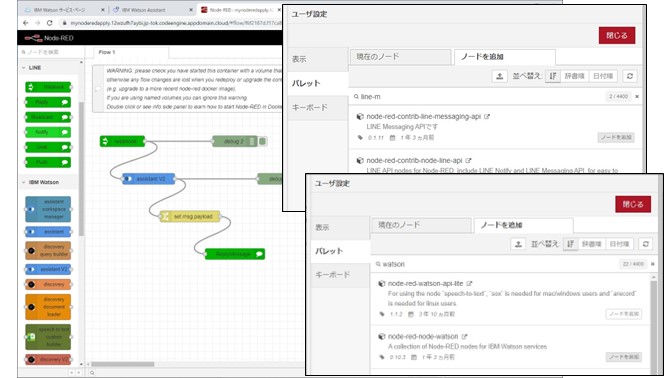Click the upload module icon in watson dialog
The image size is (672, 378).
[x=518, y=244]
